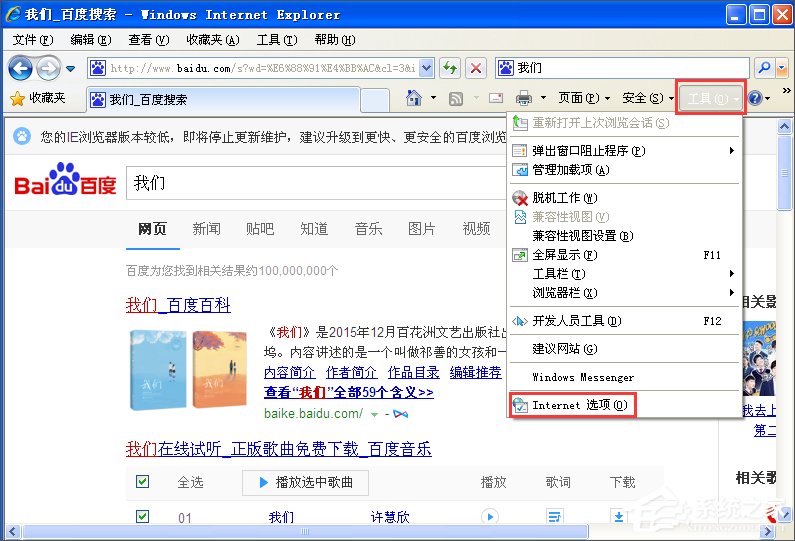Uncheck the checkbox for song 01

pyautogui.click(x=142, y=517)
